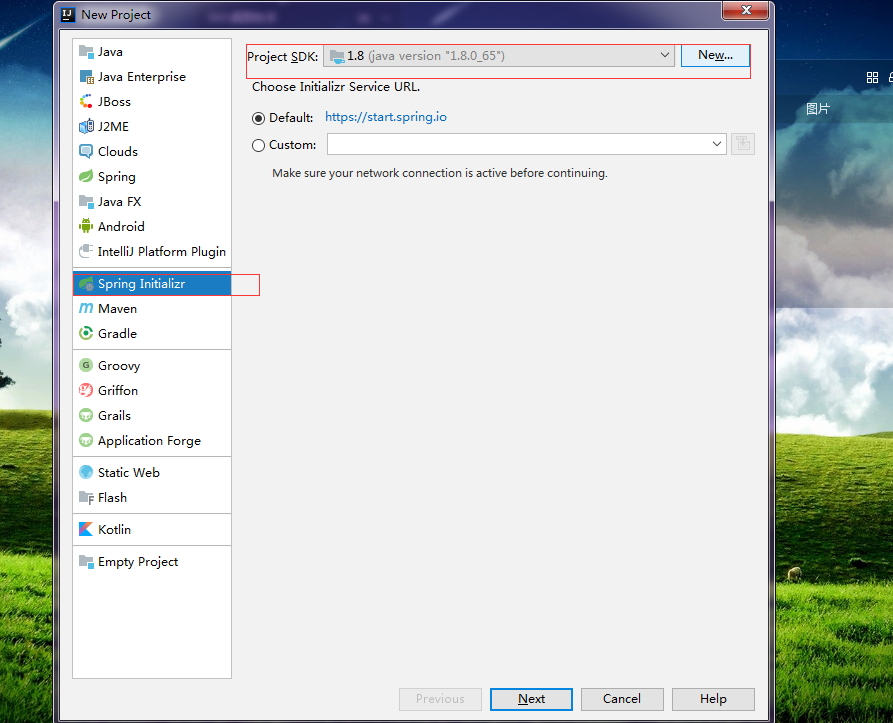Click the Next button

click(531, 699)
